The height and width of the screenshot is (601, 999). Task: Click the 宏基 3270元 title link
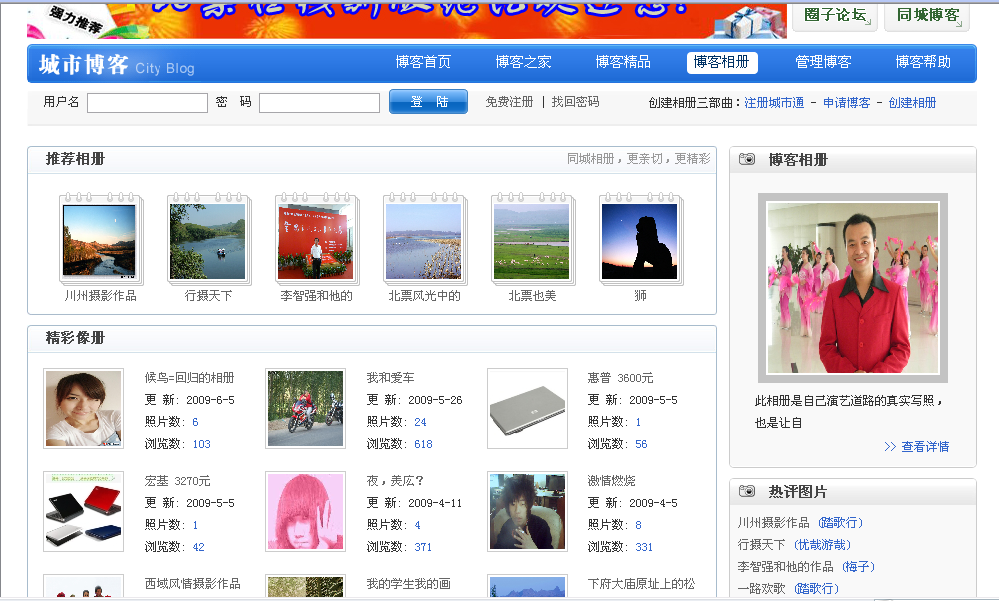pos(177,481)
